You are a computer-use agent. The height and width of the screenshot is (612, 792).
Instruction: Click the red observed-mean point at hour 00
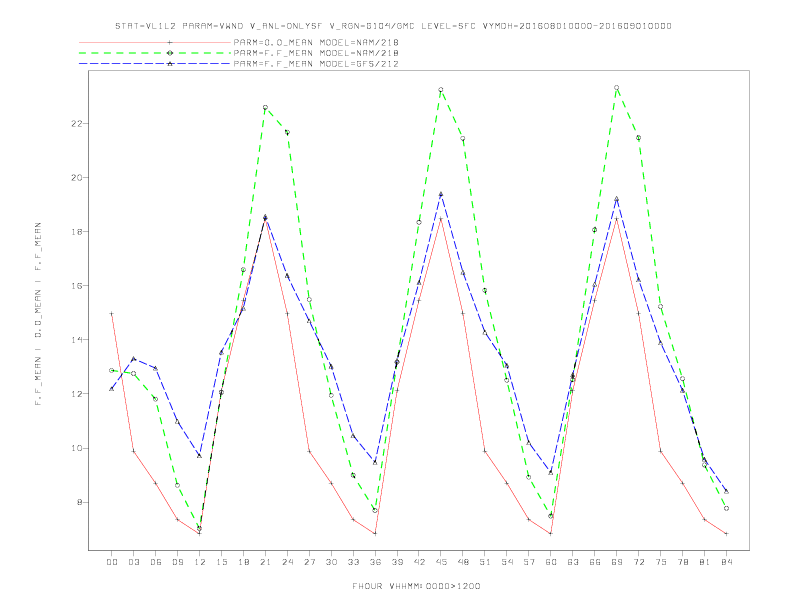point(112,314)
